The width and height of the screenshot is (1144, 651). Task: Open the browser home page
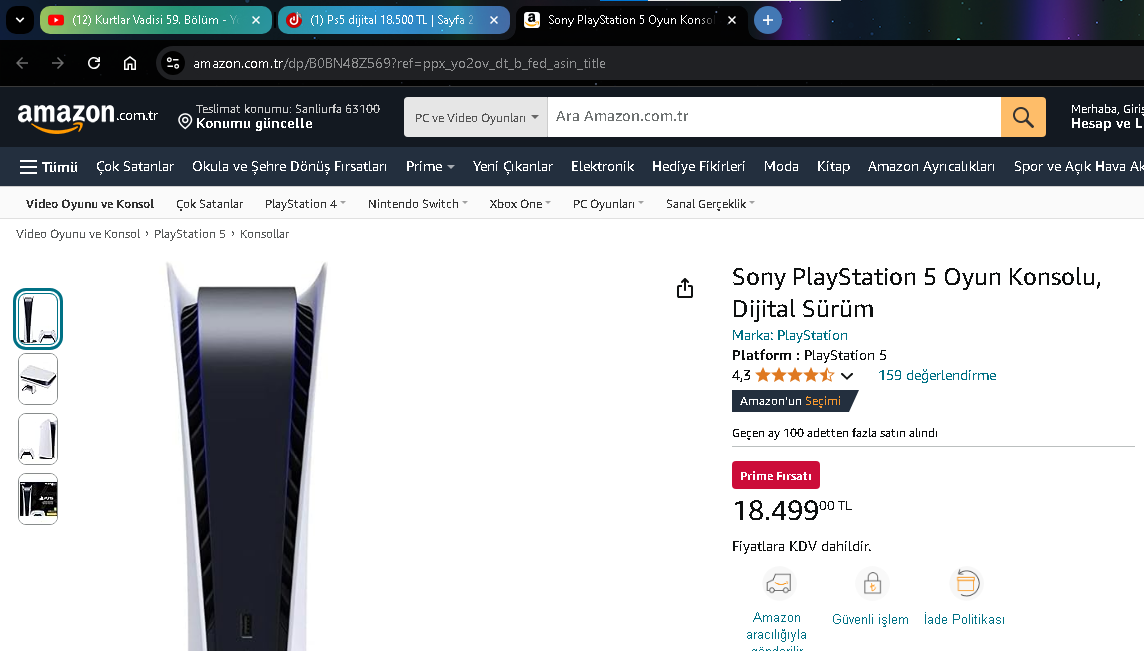point(130,63)
